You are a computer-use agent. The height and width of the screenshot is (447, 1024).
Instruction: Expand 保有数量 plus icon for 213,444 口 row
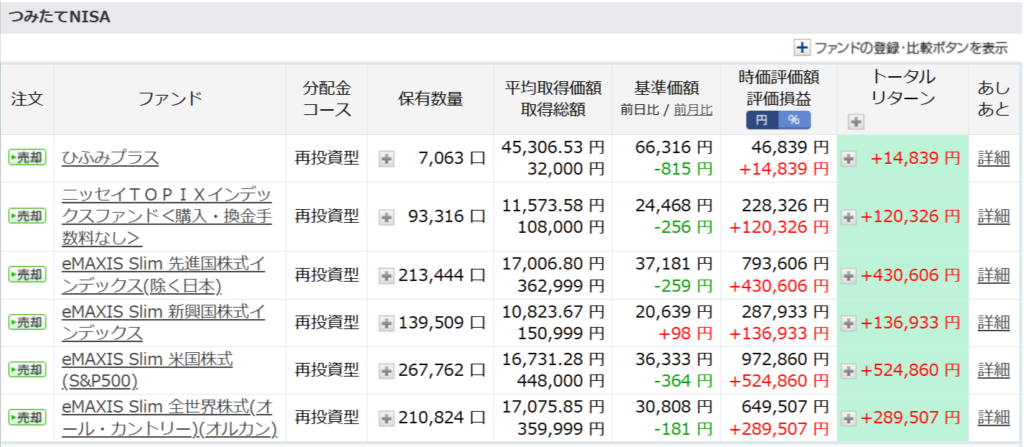pos(387,274)
